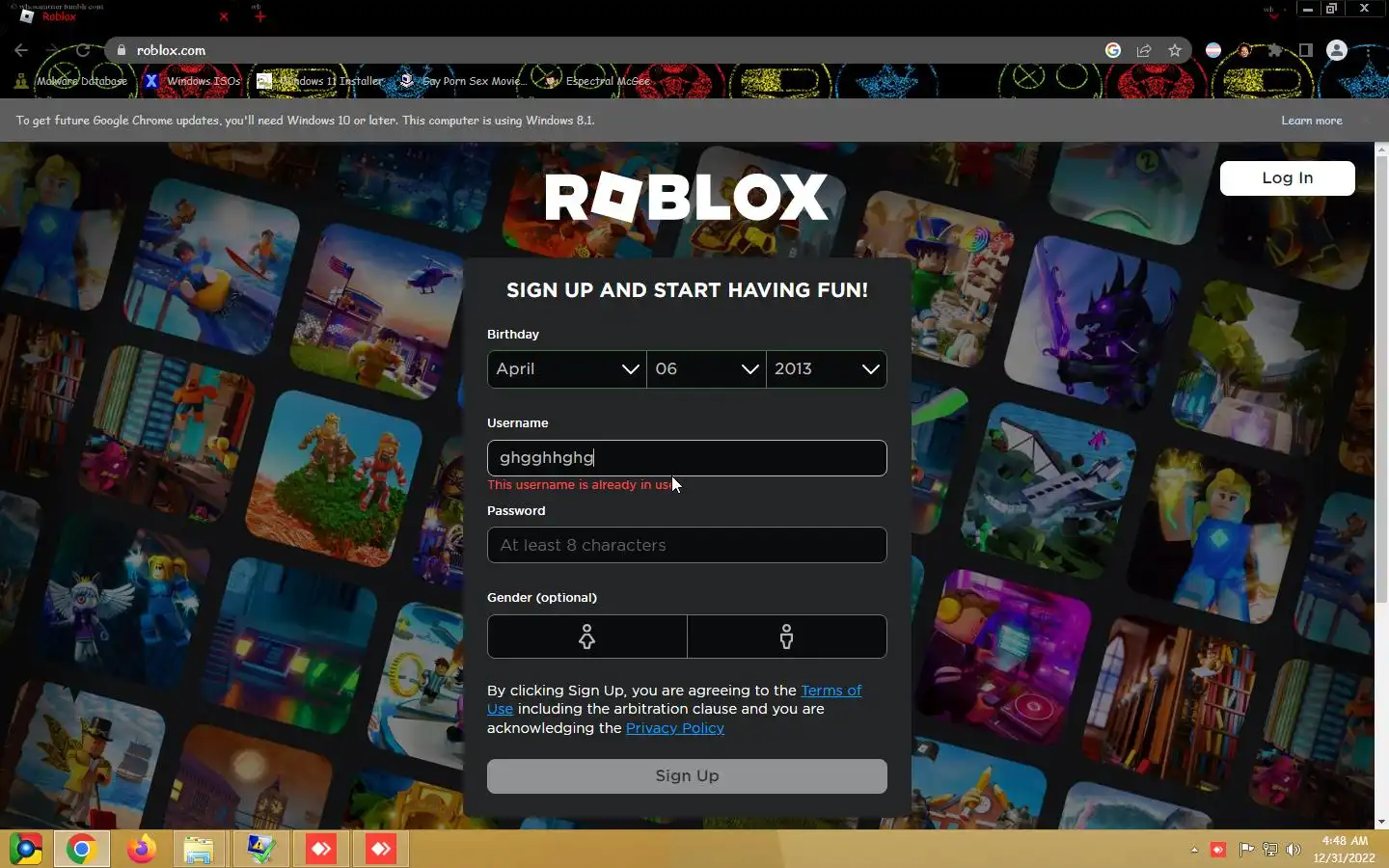Open the Privacy Policy link
This screenshot has width=1389, height=868.
(675, 728)
